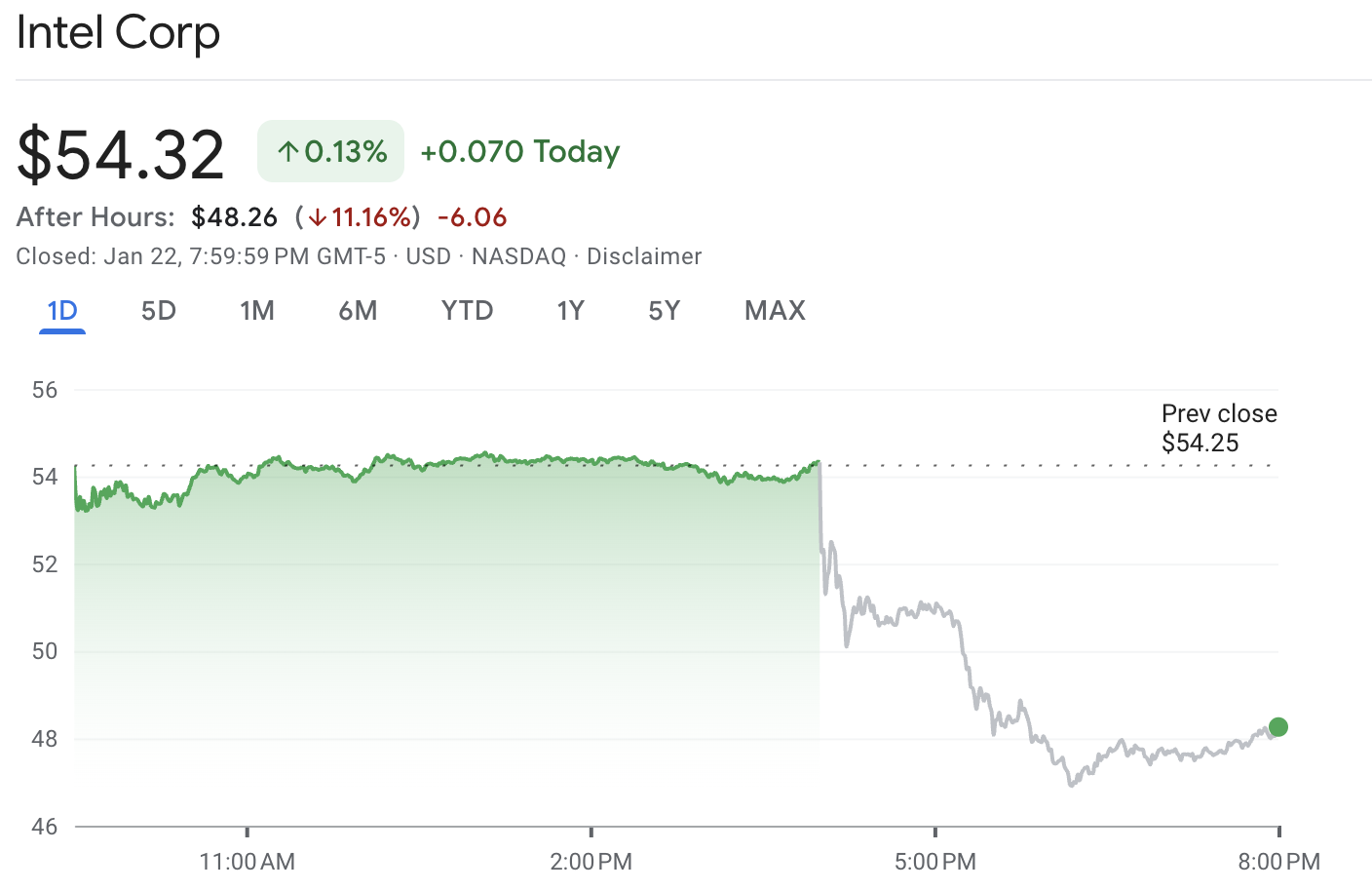1372x891 pixels.
Task: Click the +0.070 Today change text
Action: [520, 151]
